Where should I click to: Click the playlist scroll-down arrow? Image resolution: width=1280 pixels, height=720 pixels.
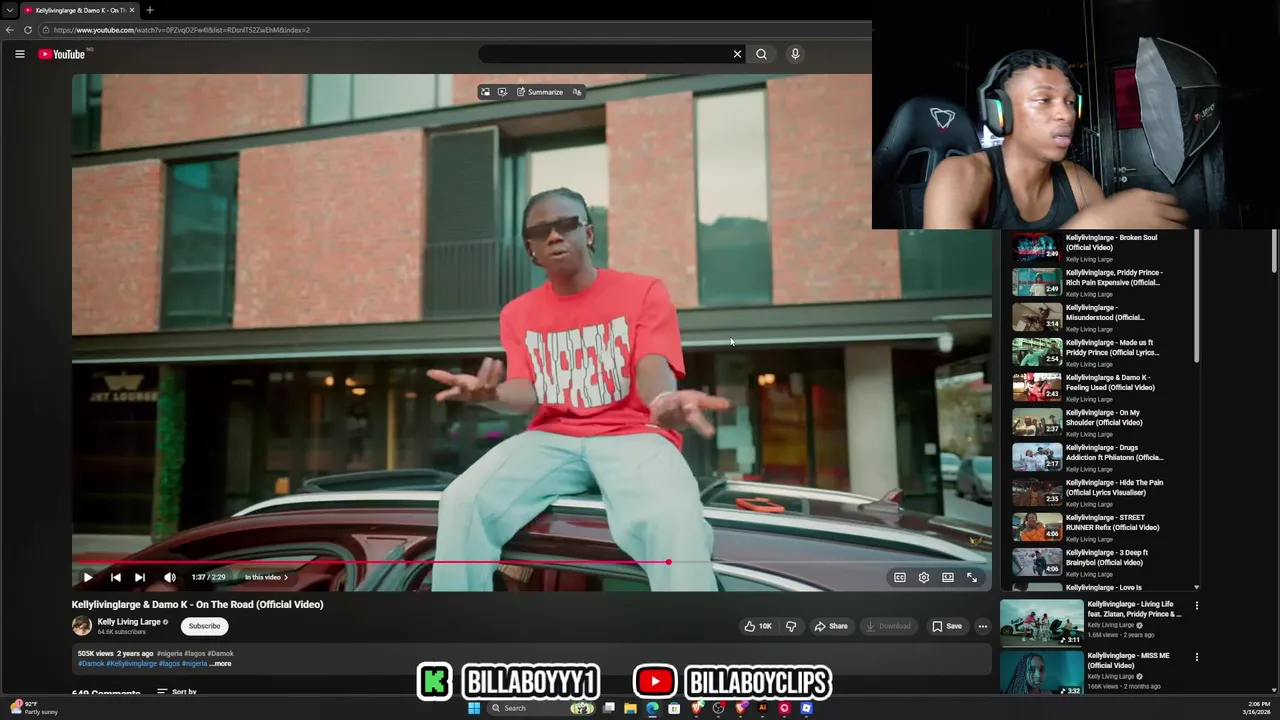1196,587
